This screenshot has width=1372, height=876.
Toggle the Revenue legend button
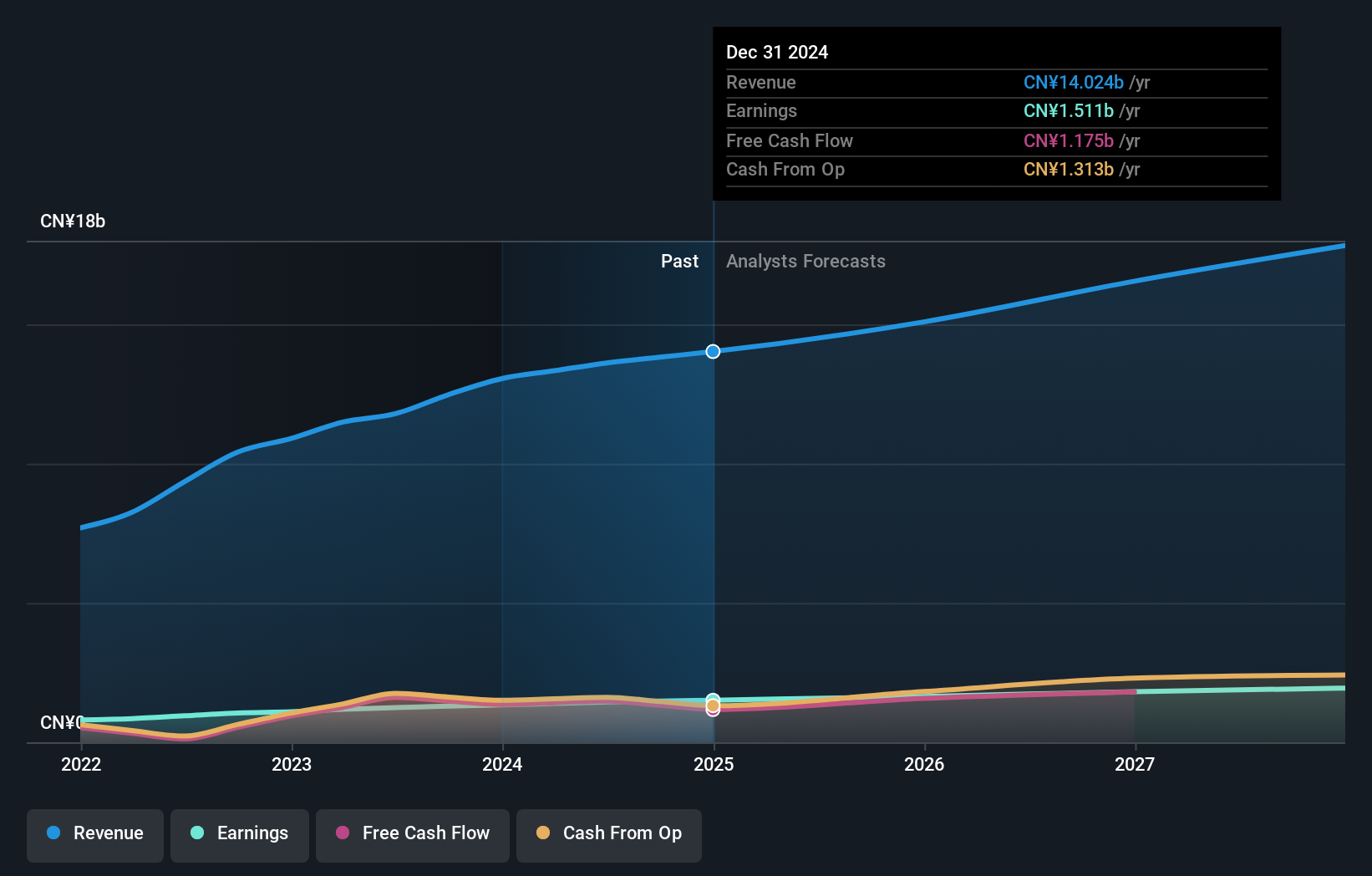pyautogui.click(x=95, y=835)
